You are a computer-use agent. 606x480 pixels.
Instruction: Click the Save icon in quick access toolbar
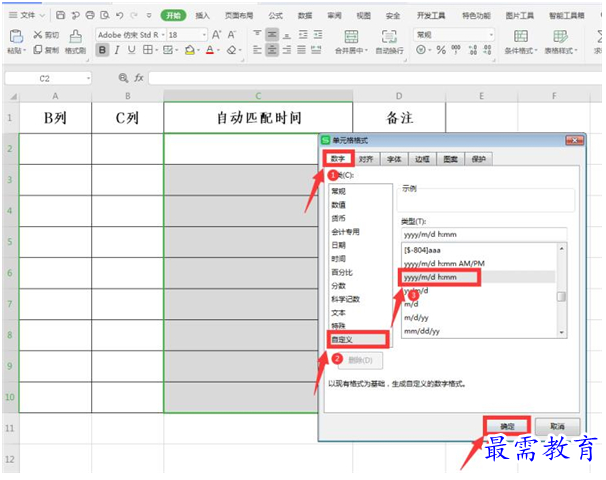pyautogui.click(x=60, y=15)
